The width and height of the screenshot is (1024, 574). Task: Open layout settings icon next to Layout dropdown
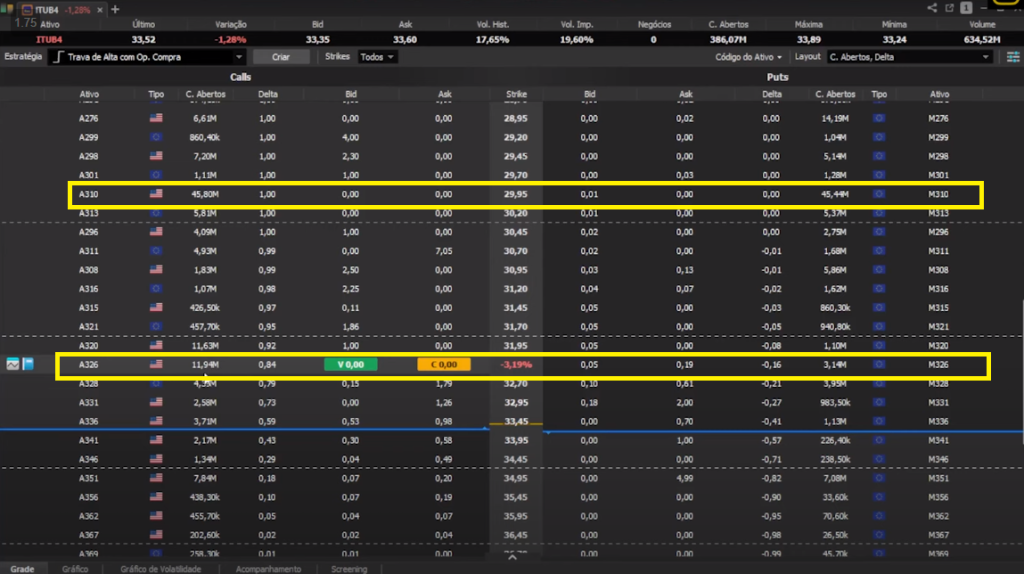[x=1012, y=57]
